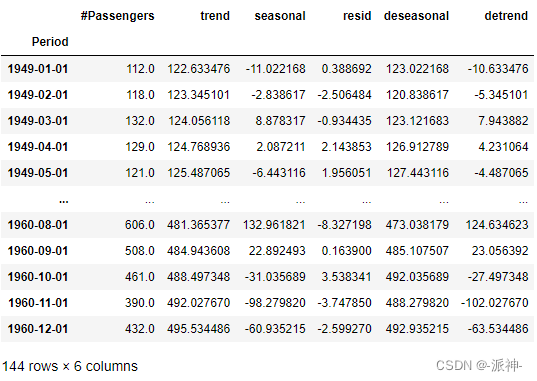Screen dimensions: 537x381
Task: Click the 1949-03-01 row index
Action: tap(38, 121)
